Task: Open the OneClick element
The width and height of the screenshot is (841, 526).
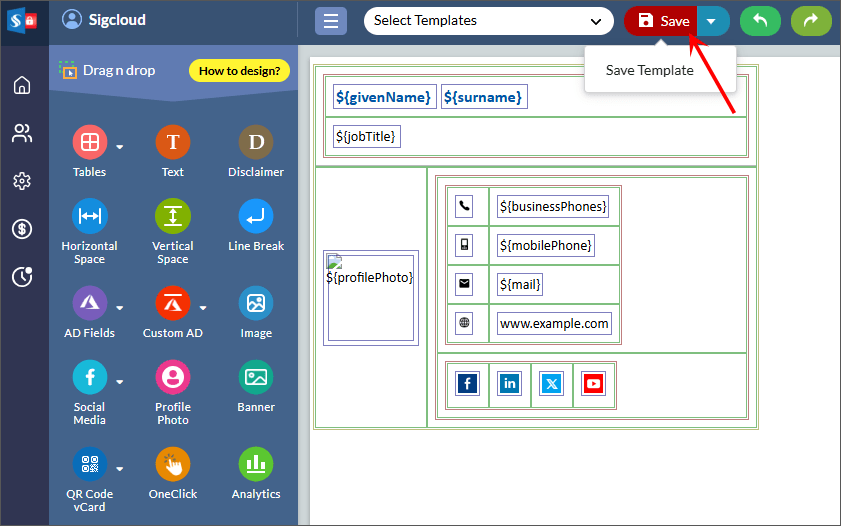Action: 172,465
